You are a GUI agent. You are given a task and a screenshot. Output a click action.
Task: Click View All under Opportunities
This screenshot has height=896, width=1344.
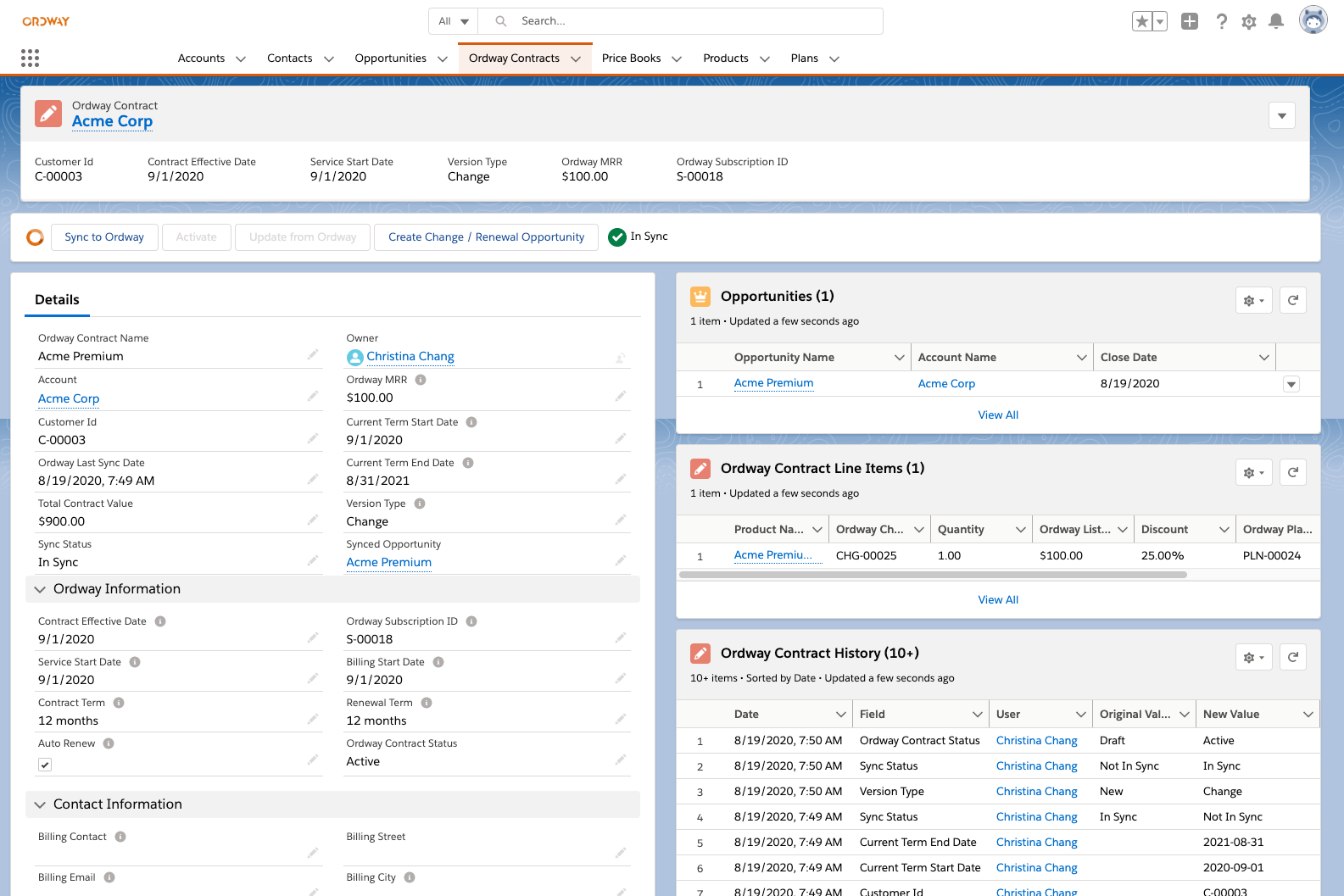[x=998, y=415]
